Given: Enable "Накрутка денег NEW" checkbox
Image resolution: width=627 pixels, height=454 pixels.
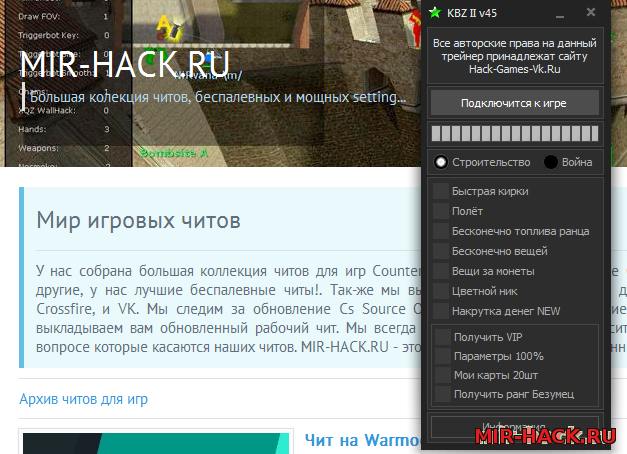Looking at the screenshot, I should pyautogui.click(x=441, y=311).
